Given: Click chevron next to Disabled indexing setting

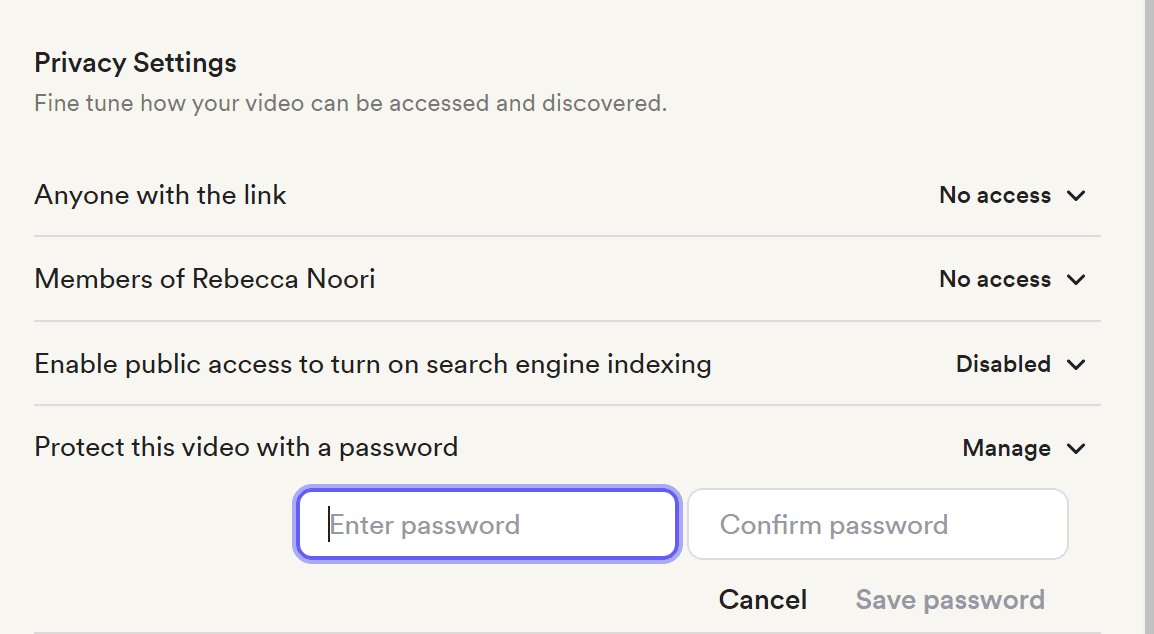Looking at the screenshot, I should (x=1076, y=365).
